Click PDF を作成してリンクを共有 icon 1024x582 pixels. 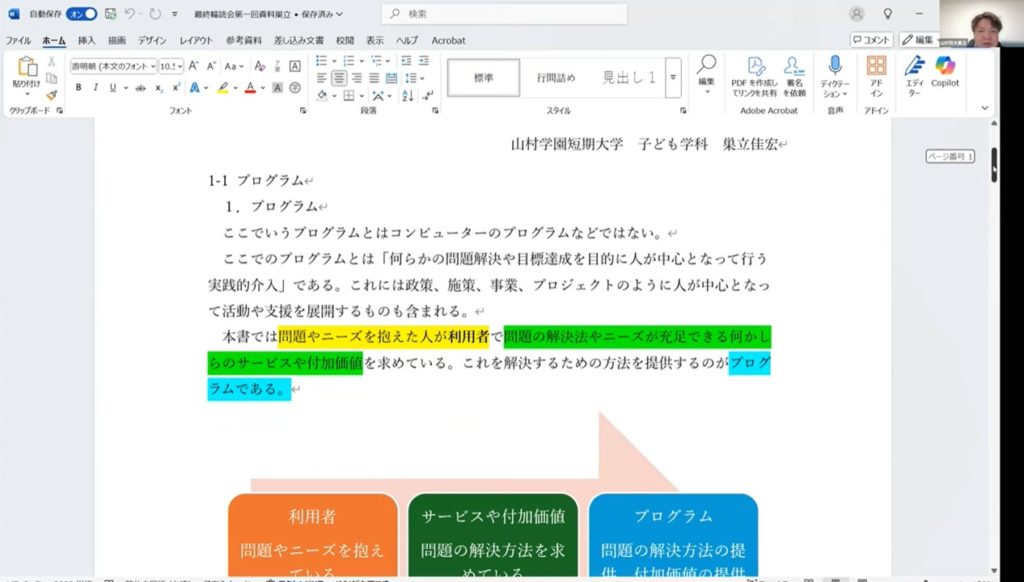click(x=754, y=72)
